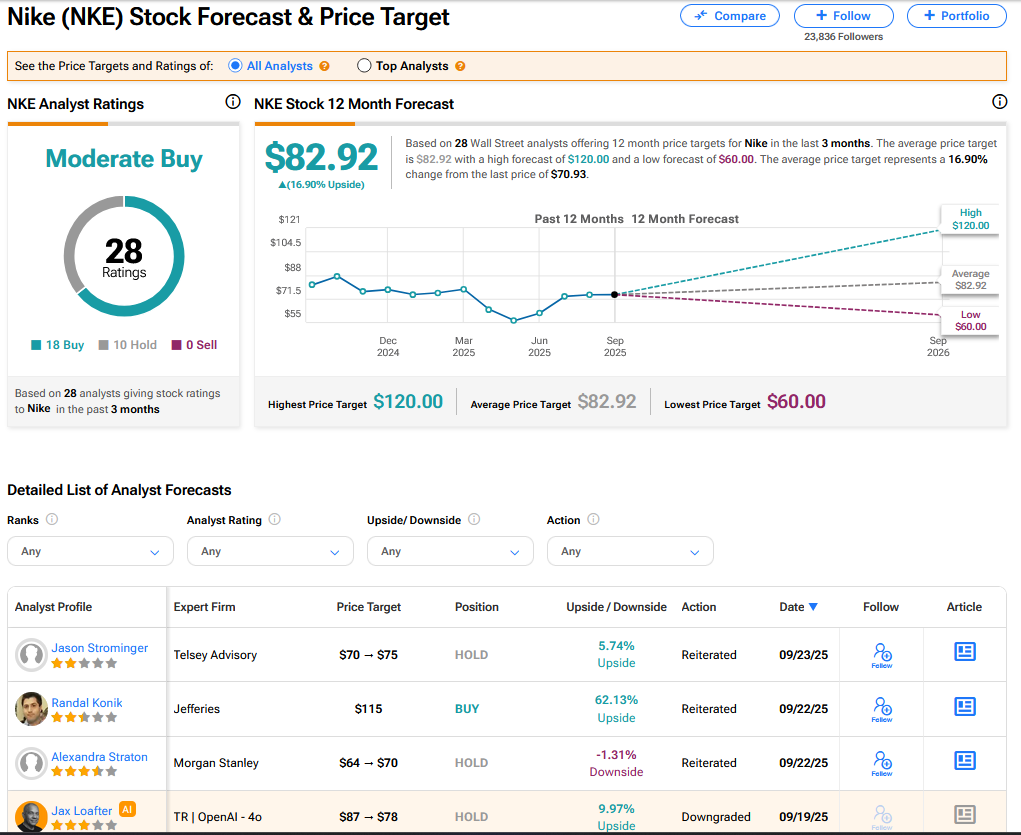The height and width of the screenshot is (835, 1021).
Task: Show info for NKE Stock 12 Month Forecast
Action: 1000,102
